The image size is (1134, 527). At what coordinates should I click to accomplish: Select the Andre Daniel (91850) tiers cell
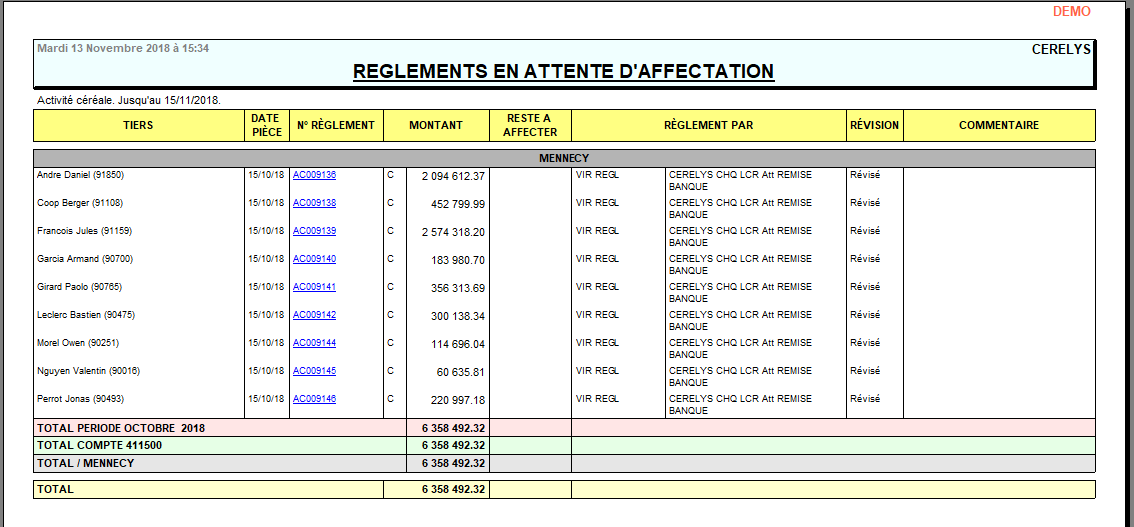[x=80, y=175]
